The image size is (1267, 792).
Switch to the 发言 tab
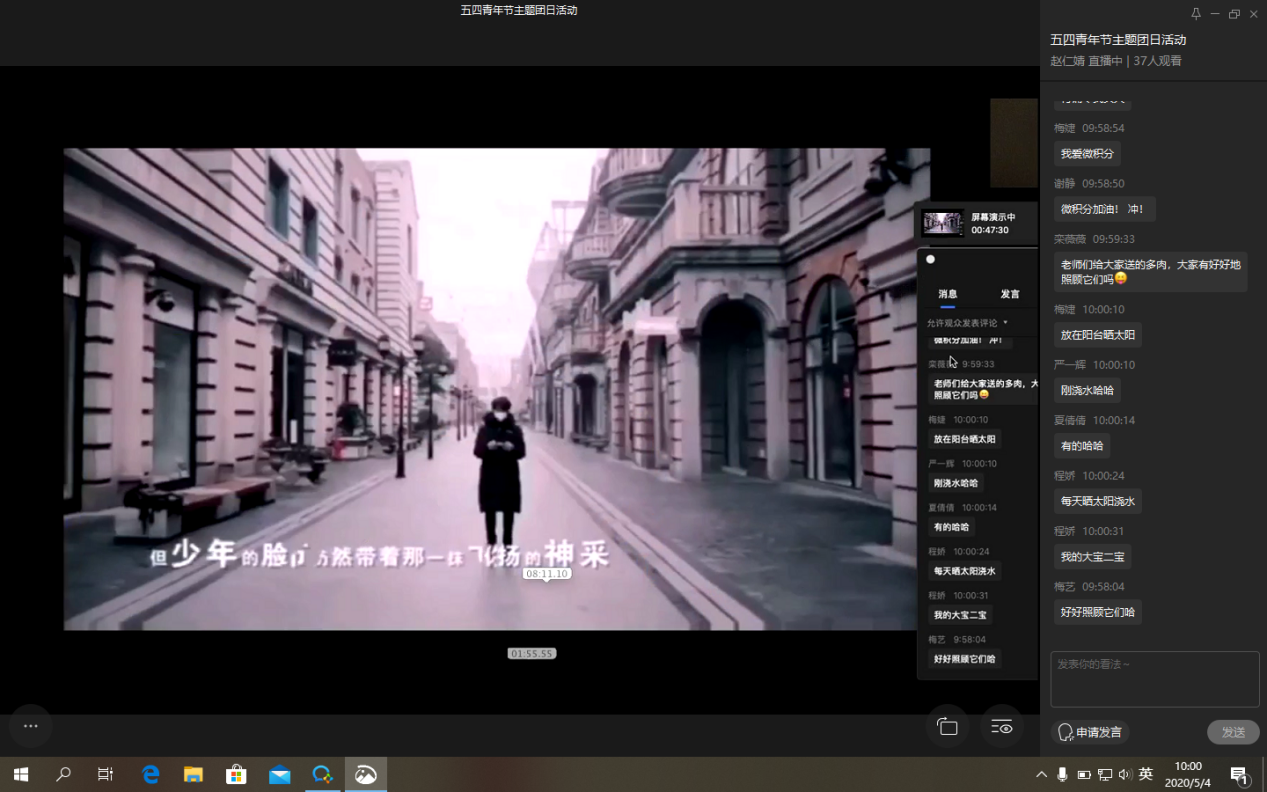(x=1010, y=294)
